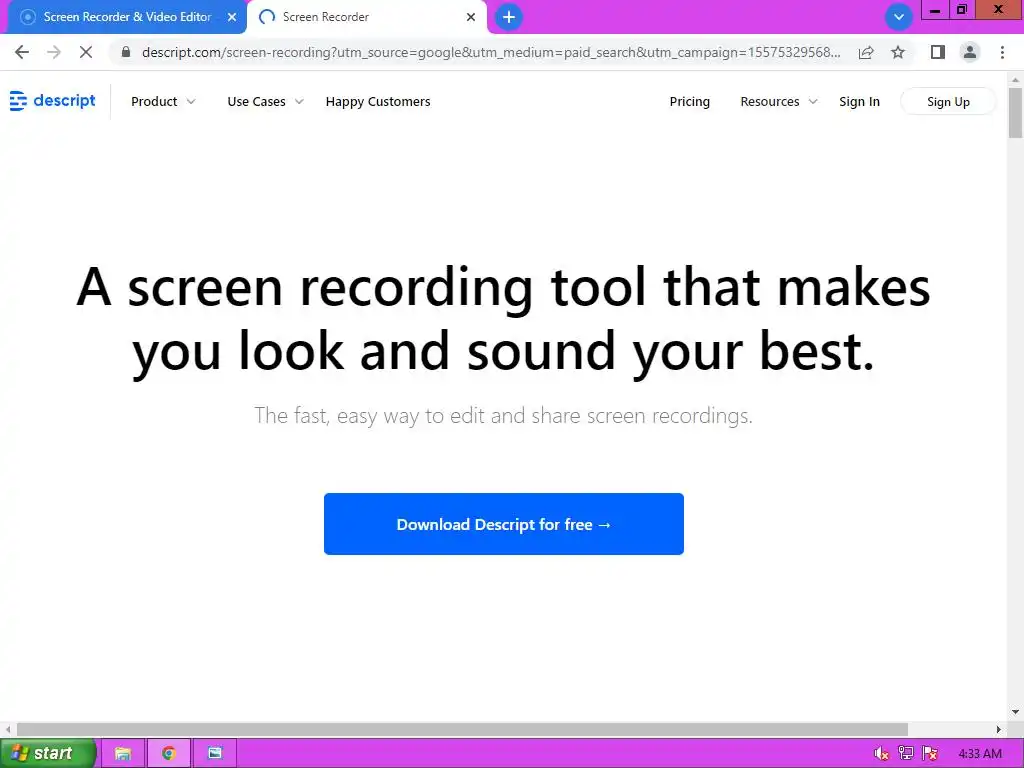1024x768 pixels.
Task: Expand the Product menu
Action: [x=163, y=101]
